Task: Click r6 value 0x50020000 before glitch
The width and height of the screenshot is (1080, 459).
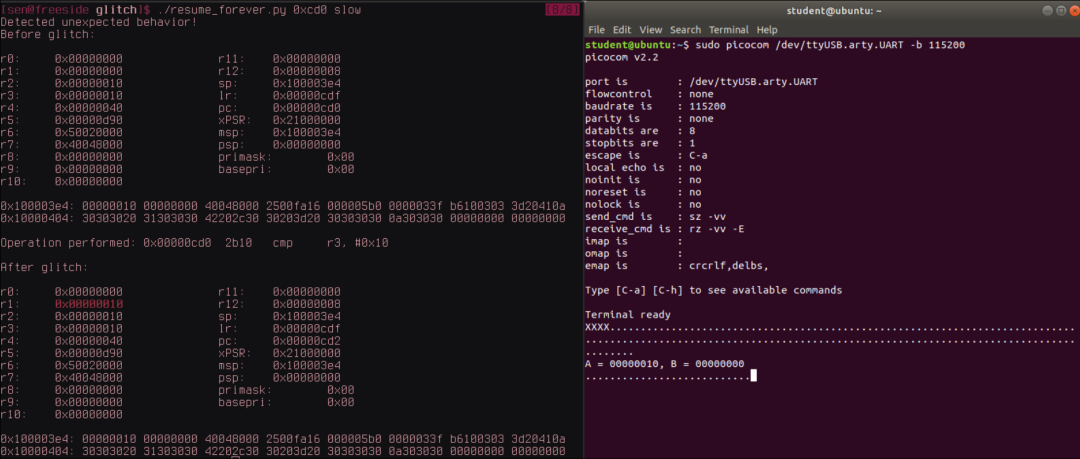Action: pyautogui.click(x=89, y=132)
